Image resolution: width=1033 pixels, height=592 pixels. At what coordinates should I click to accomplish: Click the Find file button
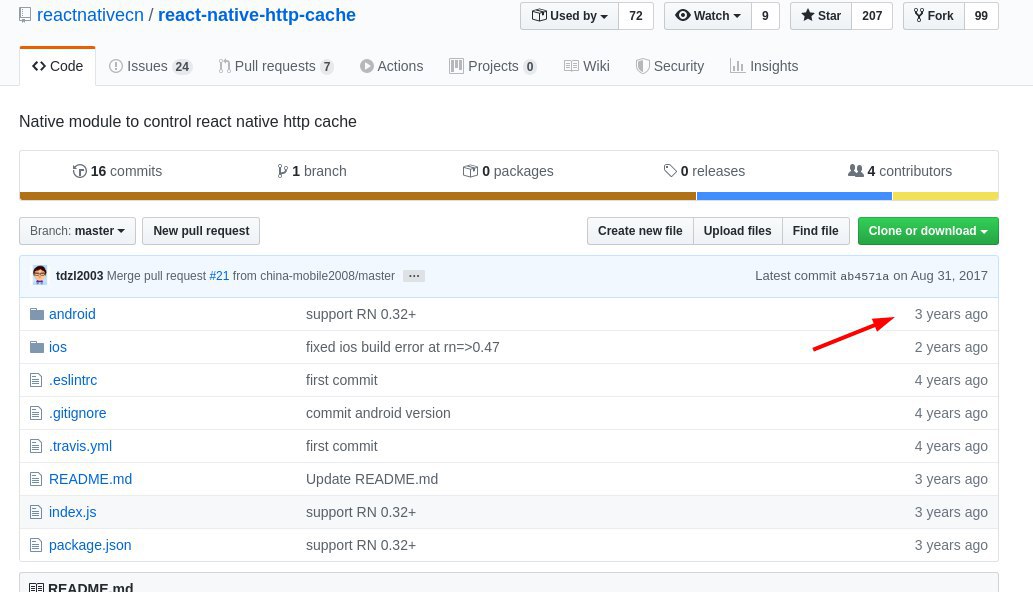coord(816,231)
